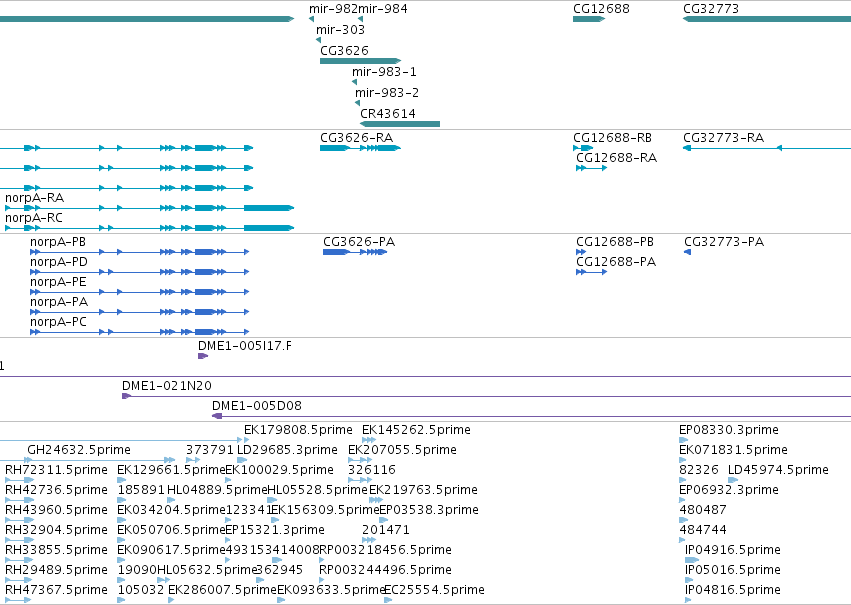Select the norpA-PD protein label
Image resolution: width=851 pixels, height=605 pixels.
pos(59,262)
